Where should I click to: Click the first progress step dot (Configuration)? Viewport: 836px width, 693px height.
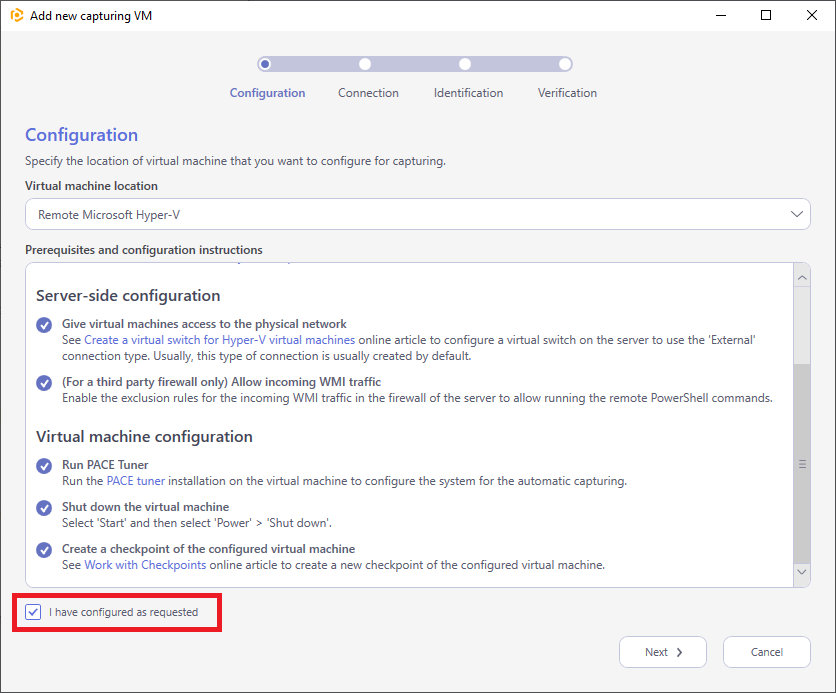[x=265, y=64]
